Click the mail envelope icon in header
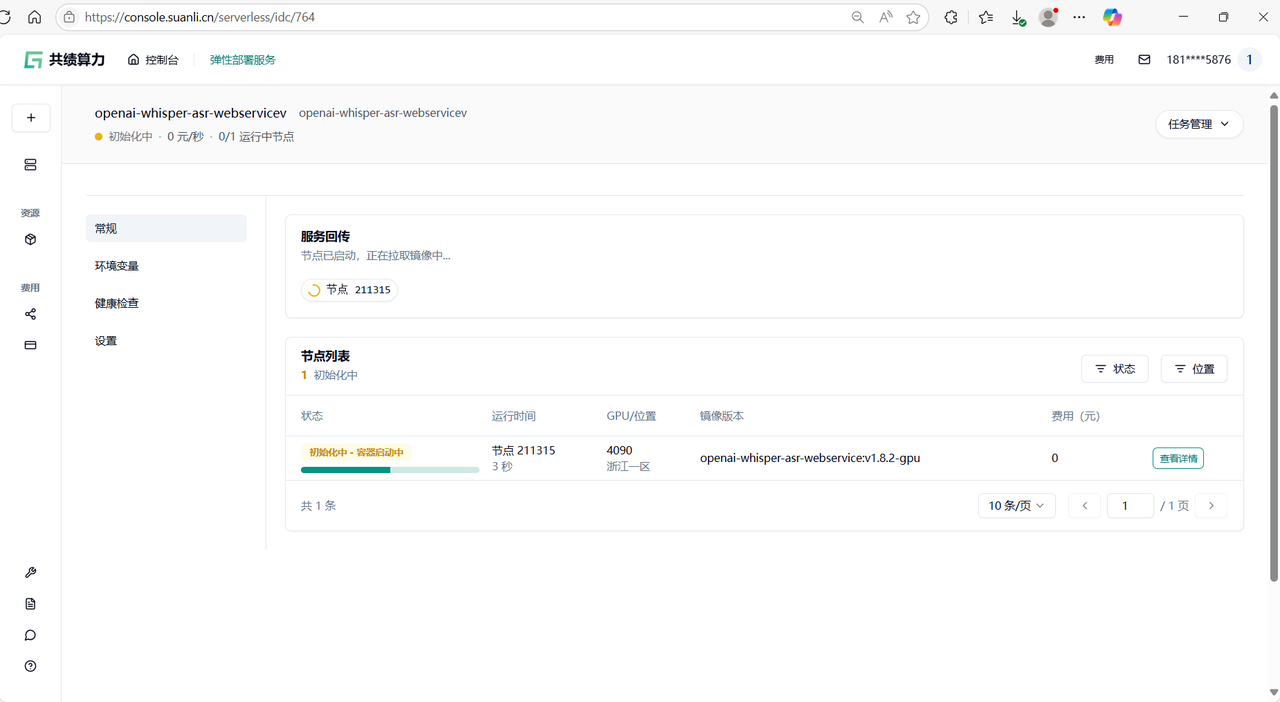Image resolution: width=1280 pixels, height=702 pixels. coord(1144,60)
